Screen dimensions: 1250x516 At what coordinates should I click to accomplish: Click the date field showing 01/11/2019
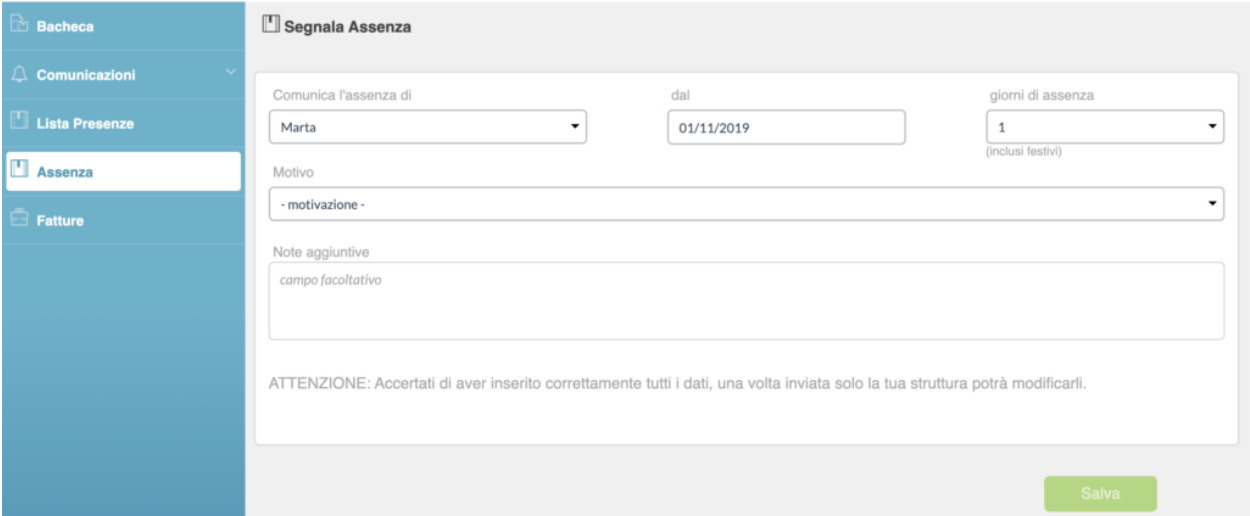pyautogui.click(x=785, y=127)
